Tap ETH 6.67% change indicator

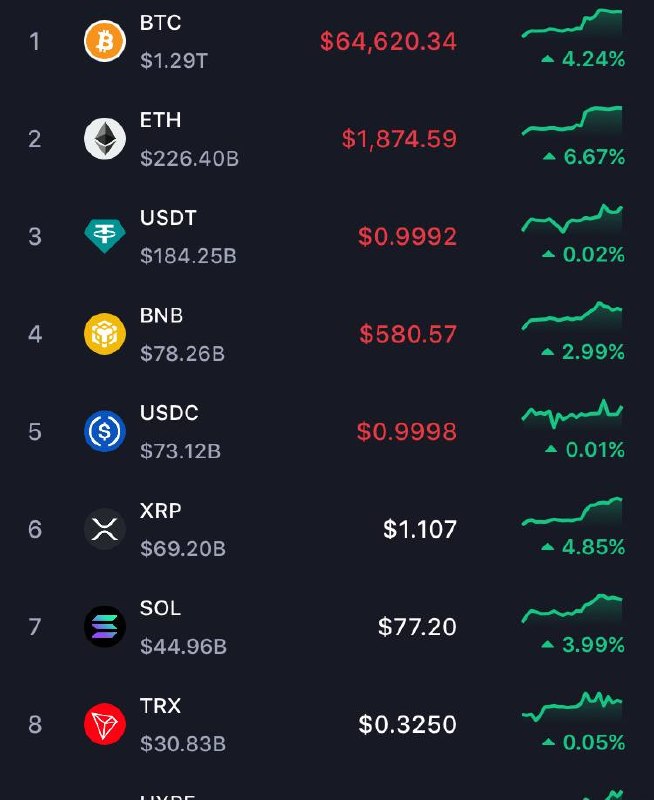point(584,157)
